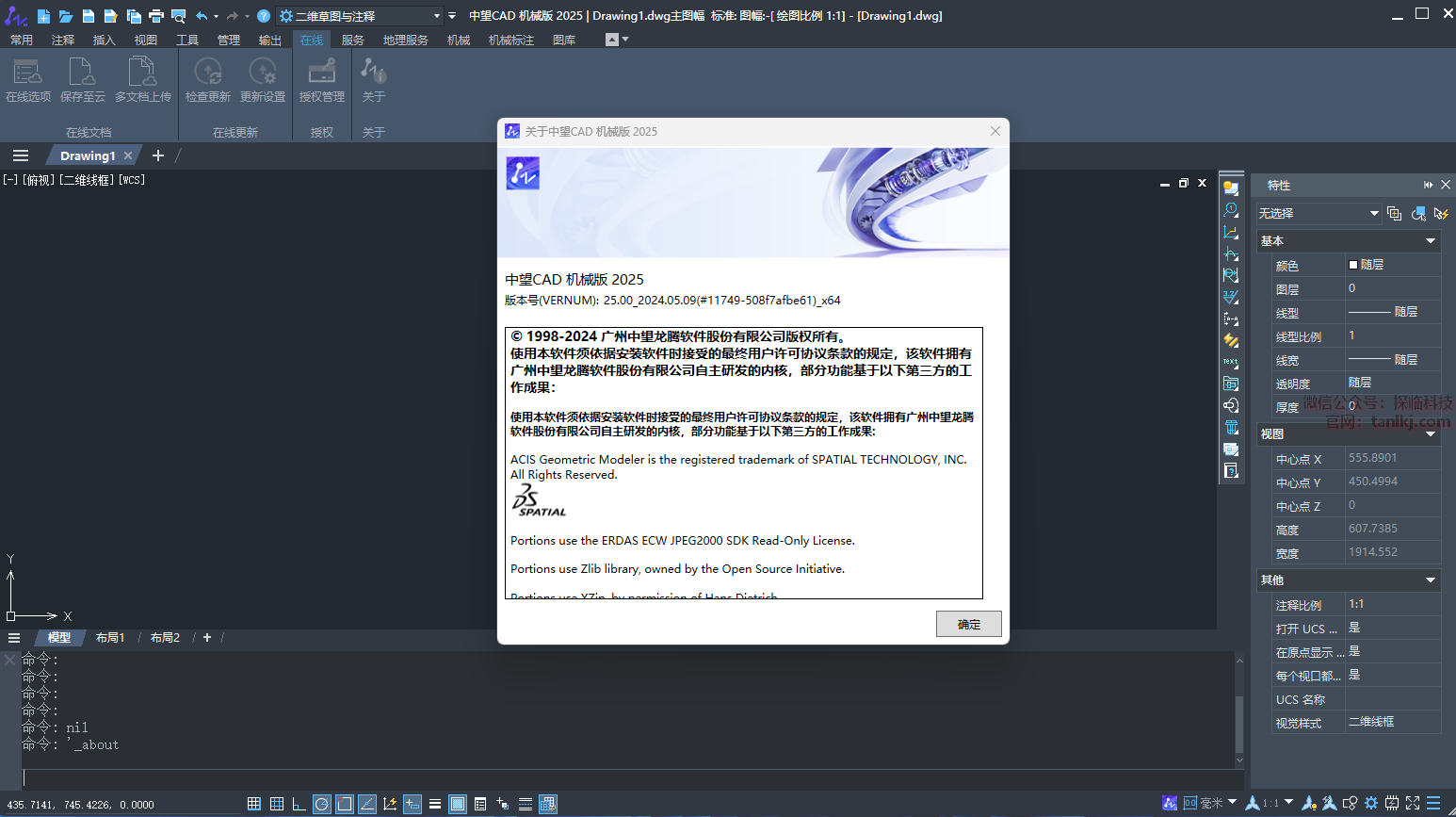Click the 在线选项 ribbon button
This screenshot has height=817, width=1456.
click(x=28, y=80)
